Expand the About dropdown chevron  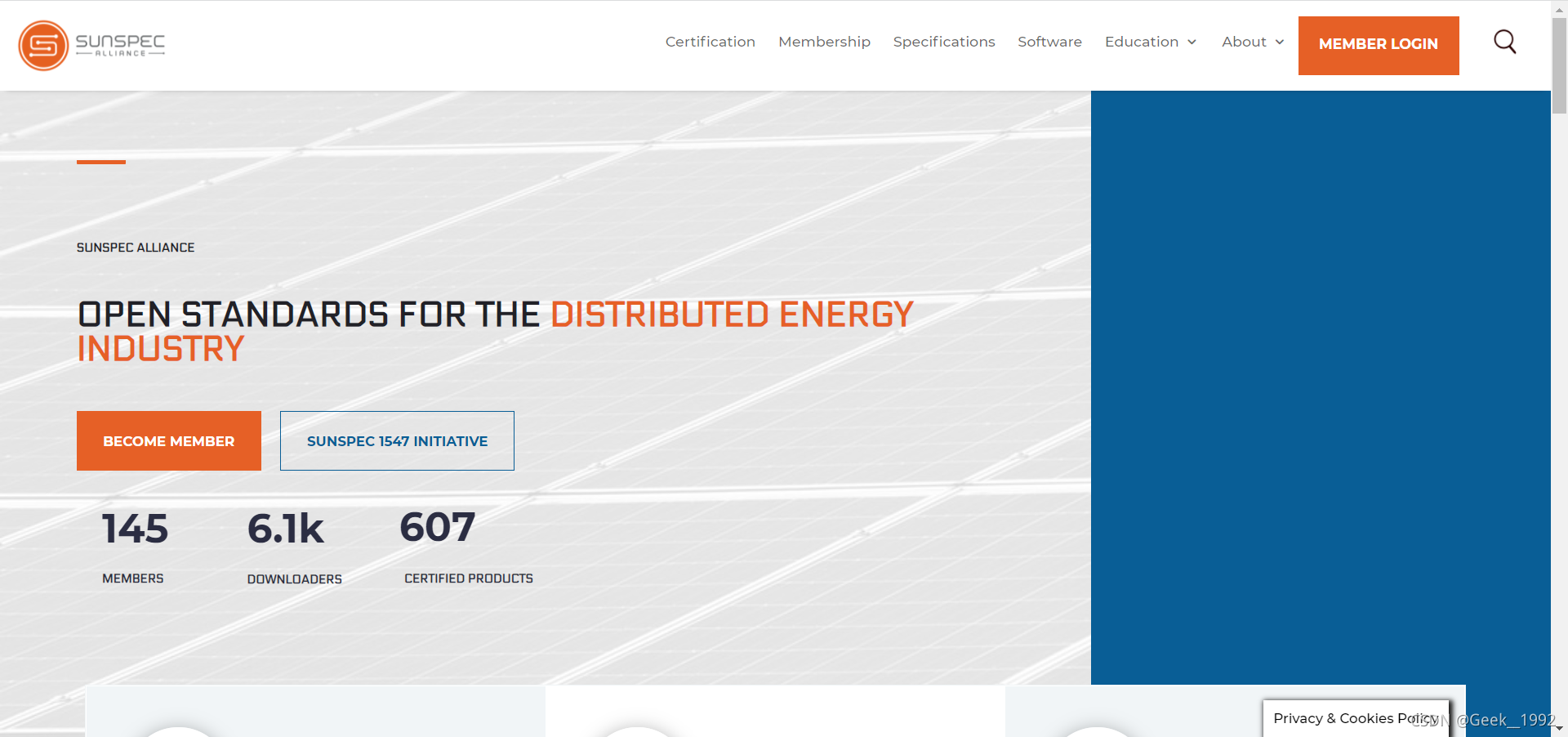(1280, 42)
